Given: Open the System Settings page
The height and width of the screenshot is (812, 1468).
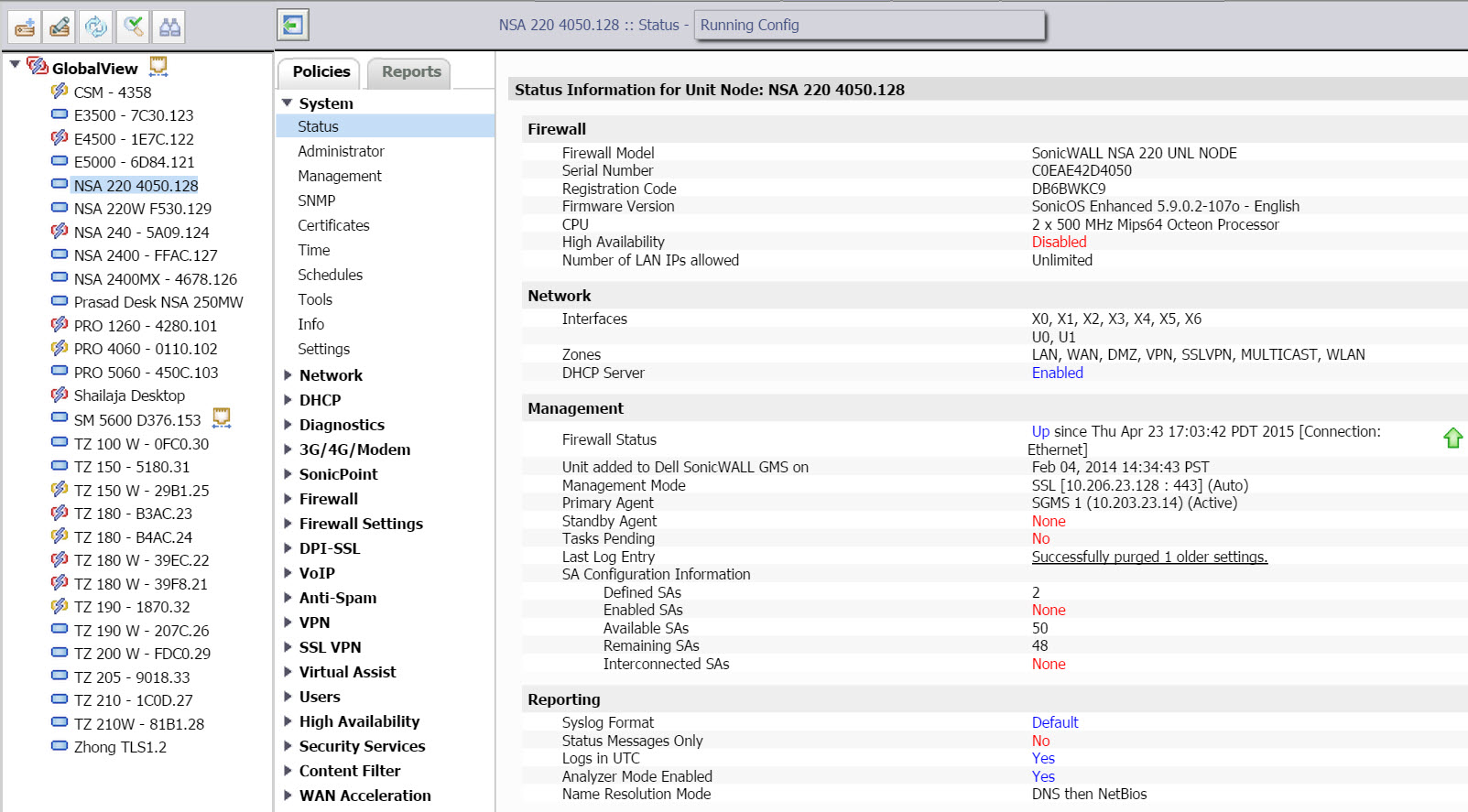Looking at the screenshot, I should tap(323, 349).
